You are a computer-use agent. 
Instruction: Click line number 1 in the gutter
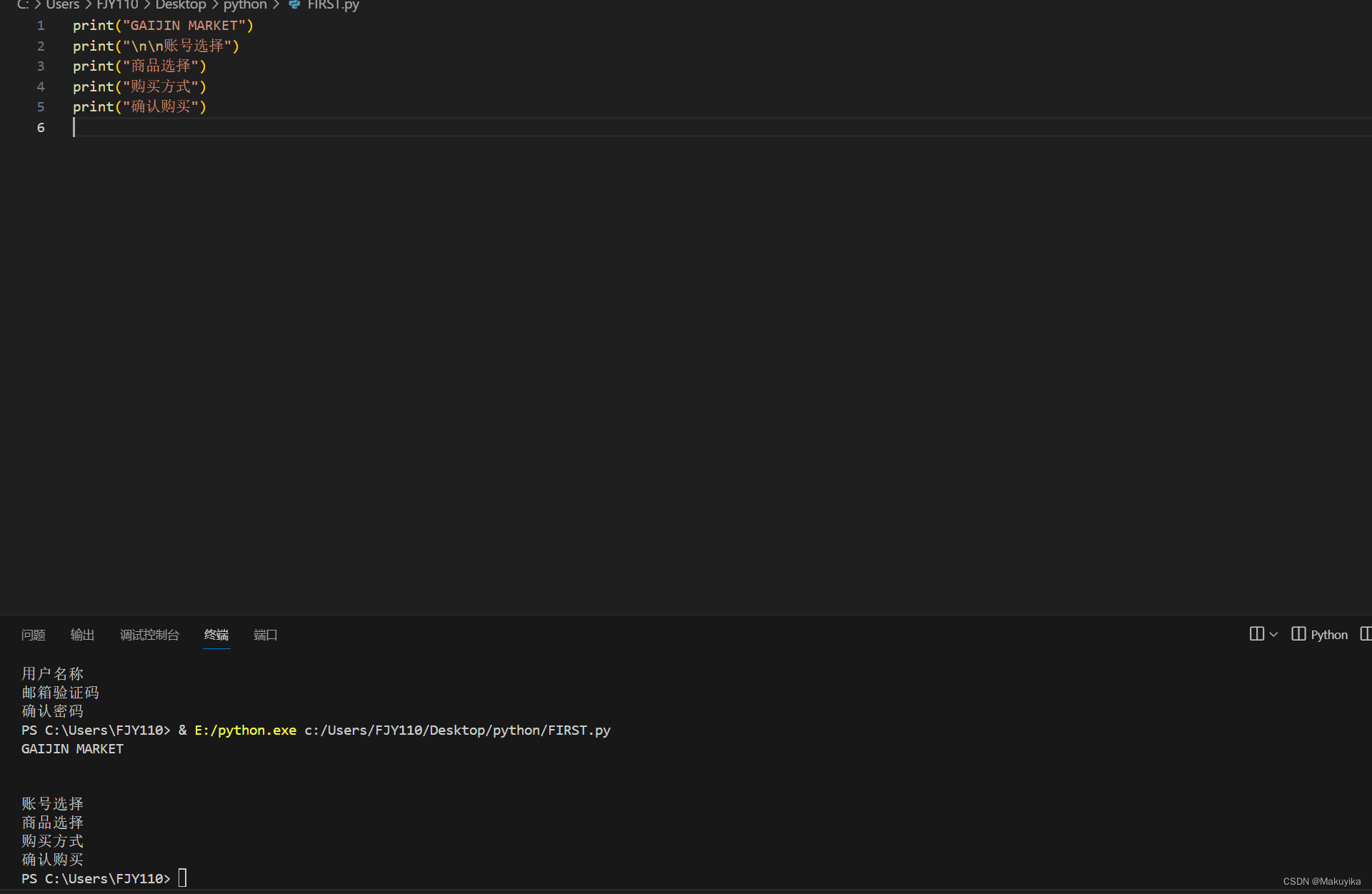41,26
